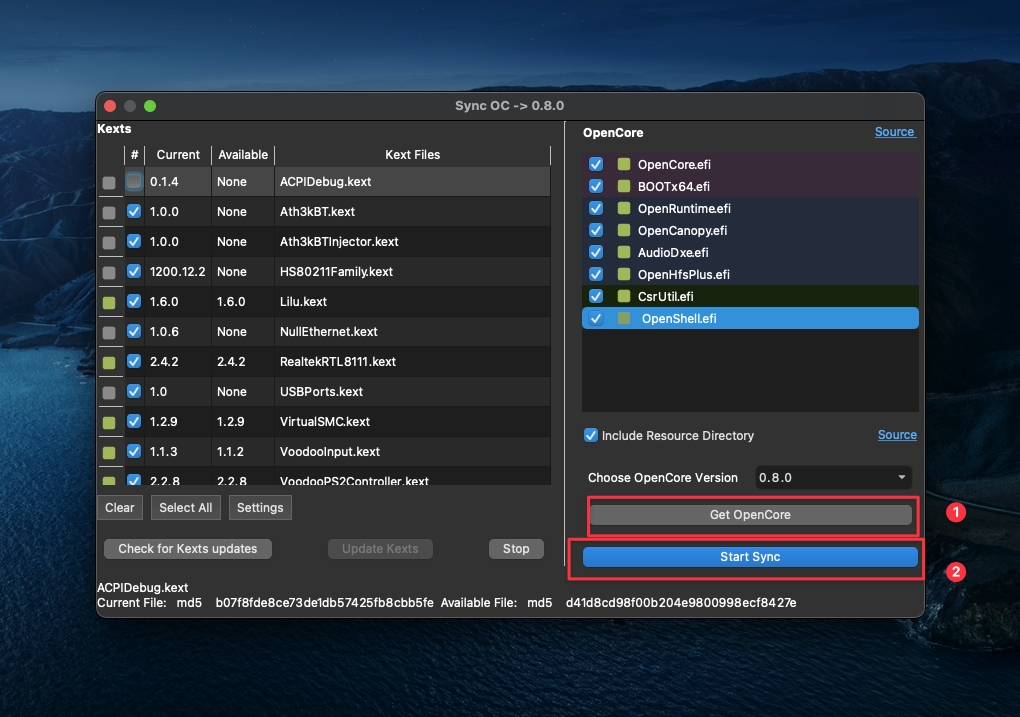The height and width of the screenshot is (717, 1020).
Task: Open Settings in the Kexts panel
Action: click(x=260, y=507)
